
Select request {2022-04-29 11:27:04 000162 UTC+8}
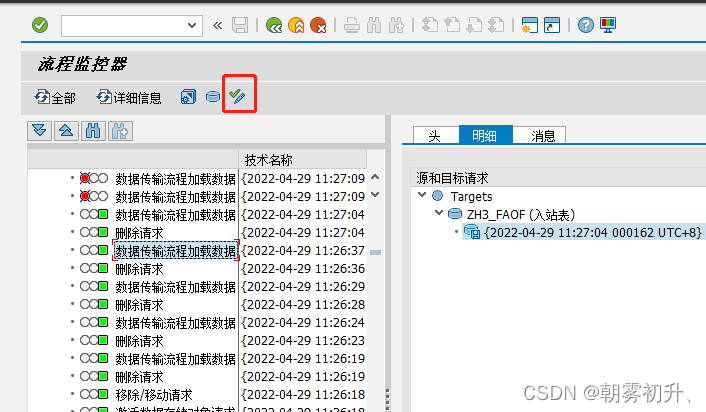click(593, 232)
